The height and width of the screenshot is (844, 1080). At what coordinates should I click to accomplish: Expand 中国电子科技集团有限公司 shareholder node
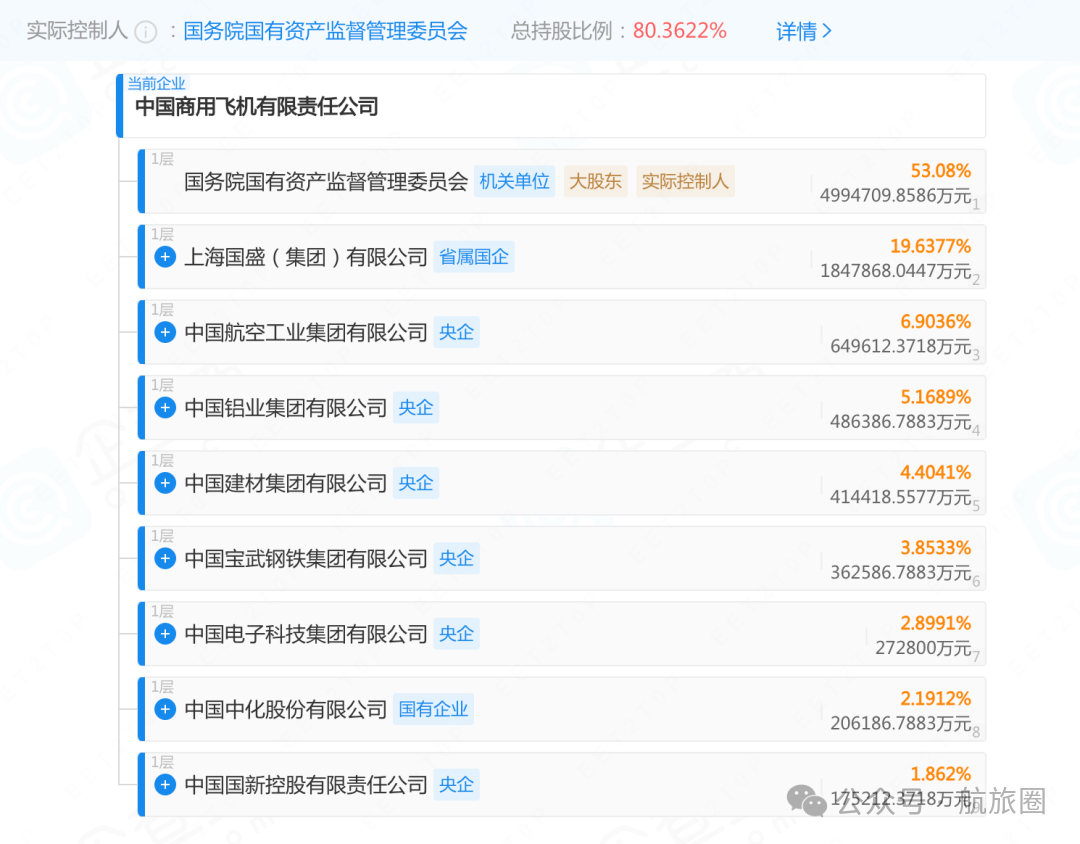tap(165, 633)
